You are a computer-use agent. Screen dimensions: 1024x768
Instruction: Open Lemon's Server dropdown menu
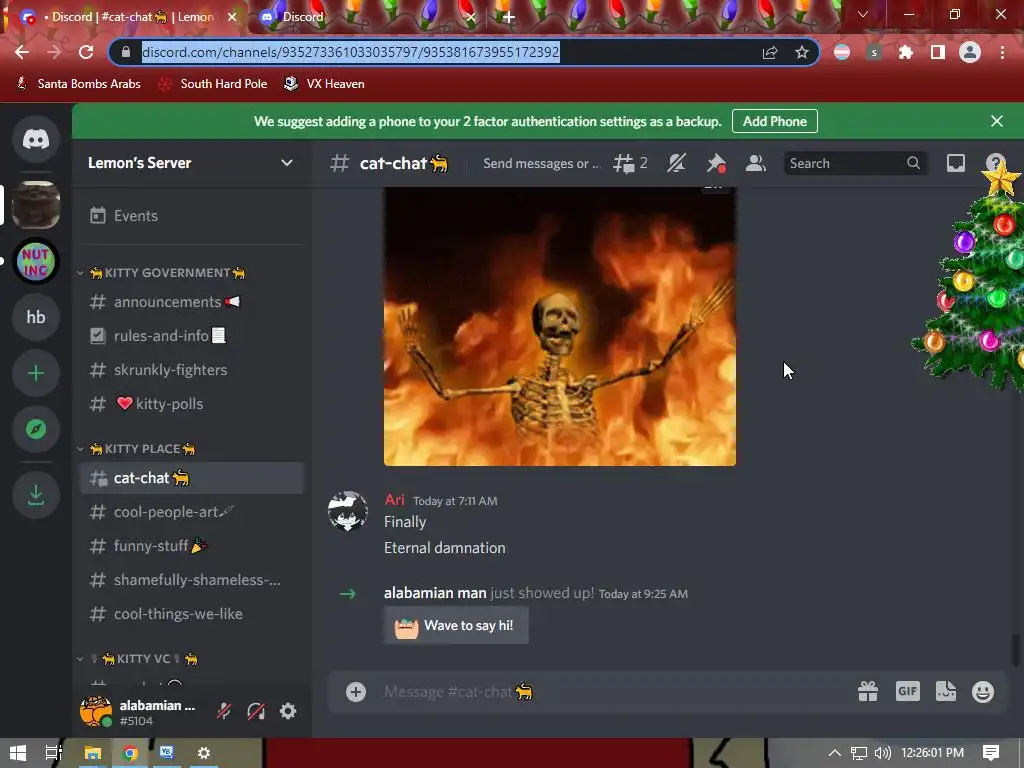(x=287, y=163)
